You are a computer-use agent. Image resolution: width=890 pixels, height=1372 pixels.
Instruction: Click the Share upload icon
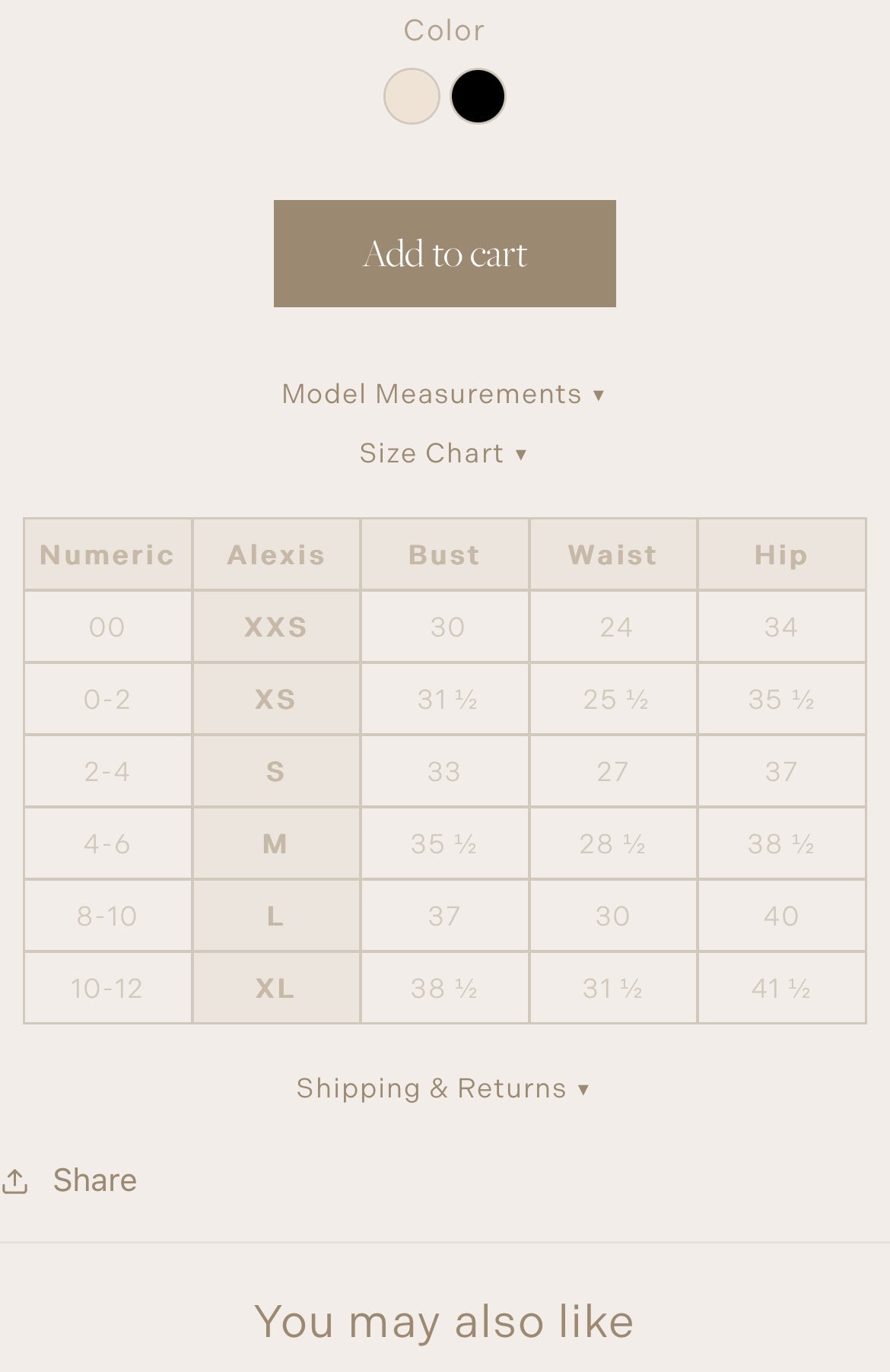click(15, 1180)
